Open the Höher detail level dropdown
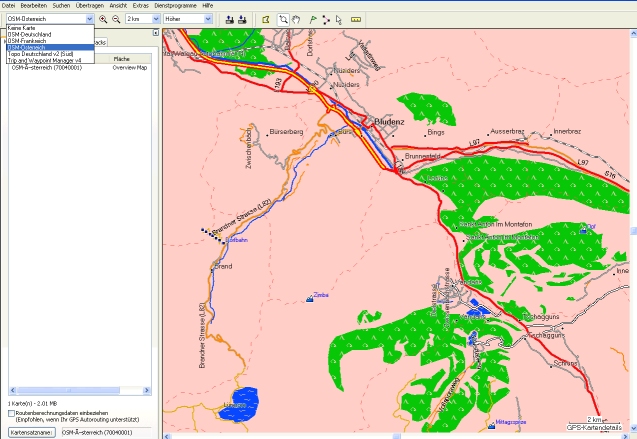Screen dimensions: 637x439 208,19
